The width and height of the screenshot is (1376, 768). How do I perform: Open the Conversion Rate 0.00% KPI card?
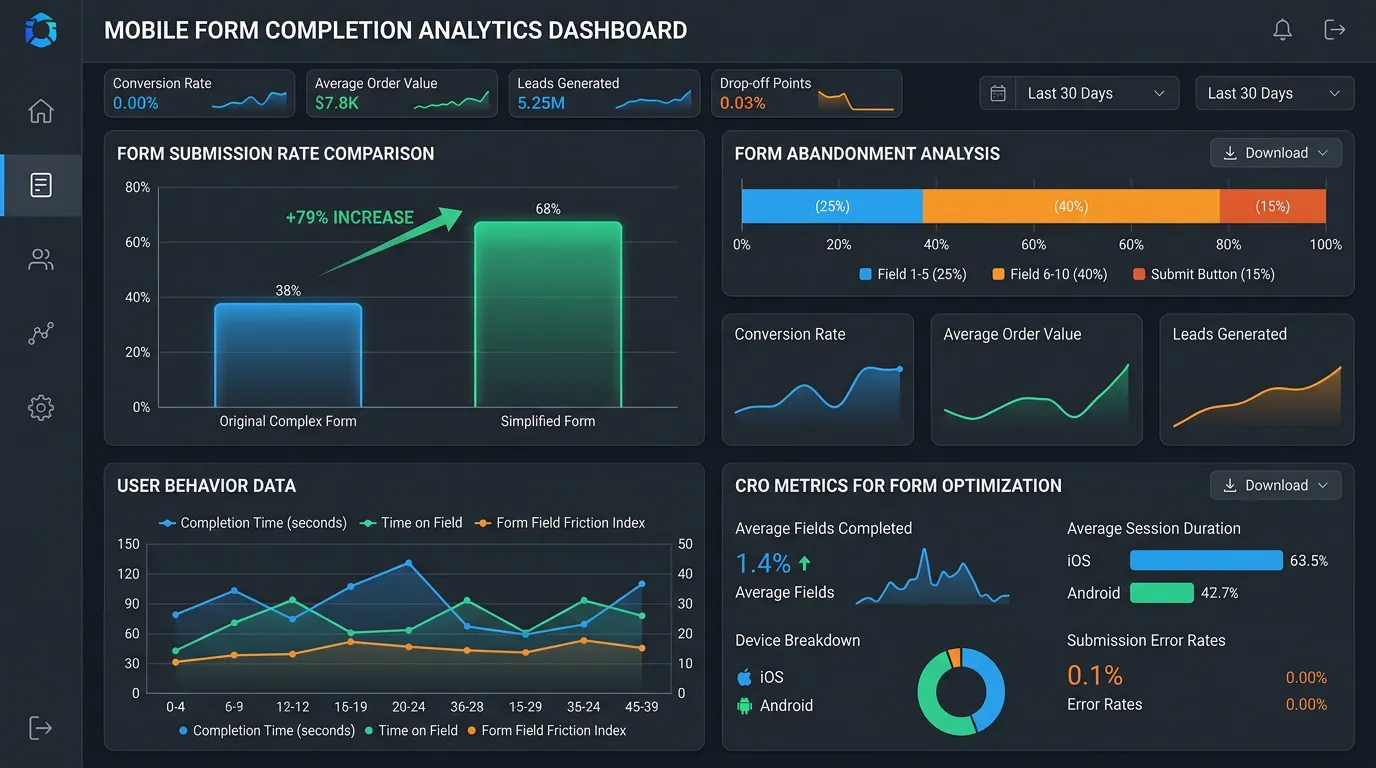pyautogui.click(x=200, y=93)
